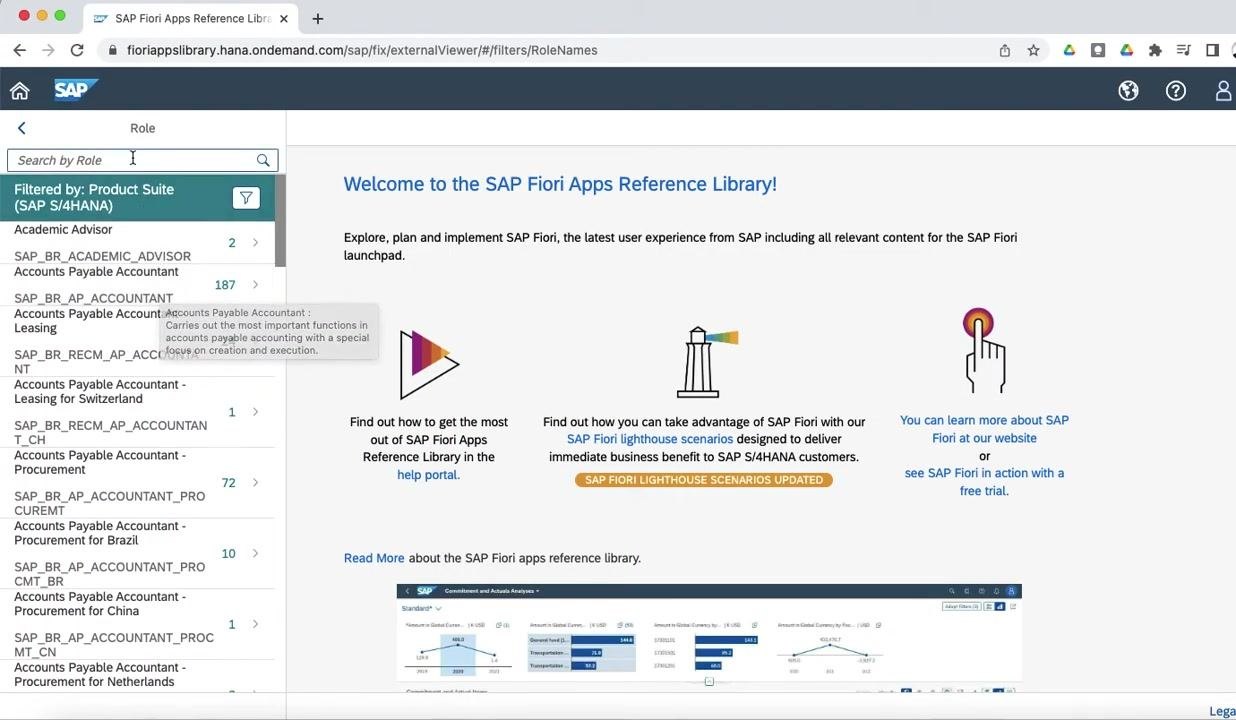Open the user profile icon

coord(1223,91)
